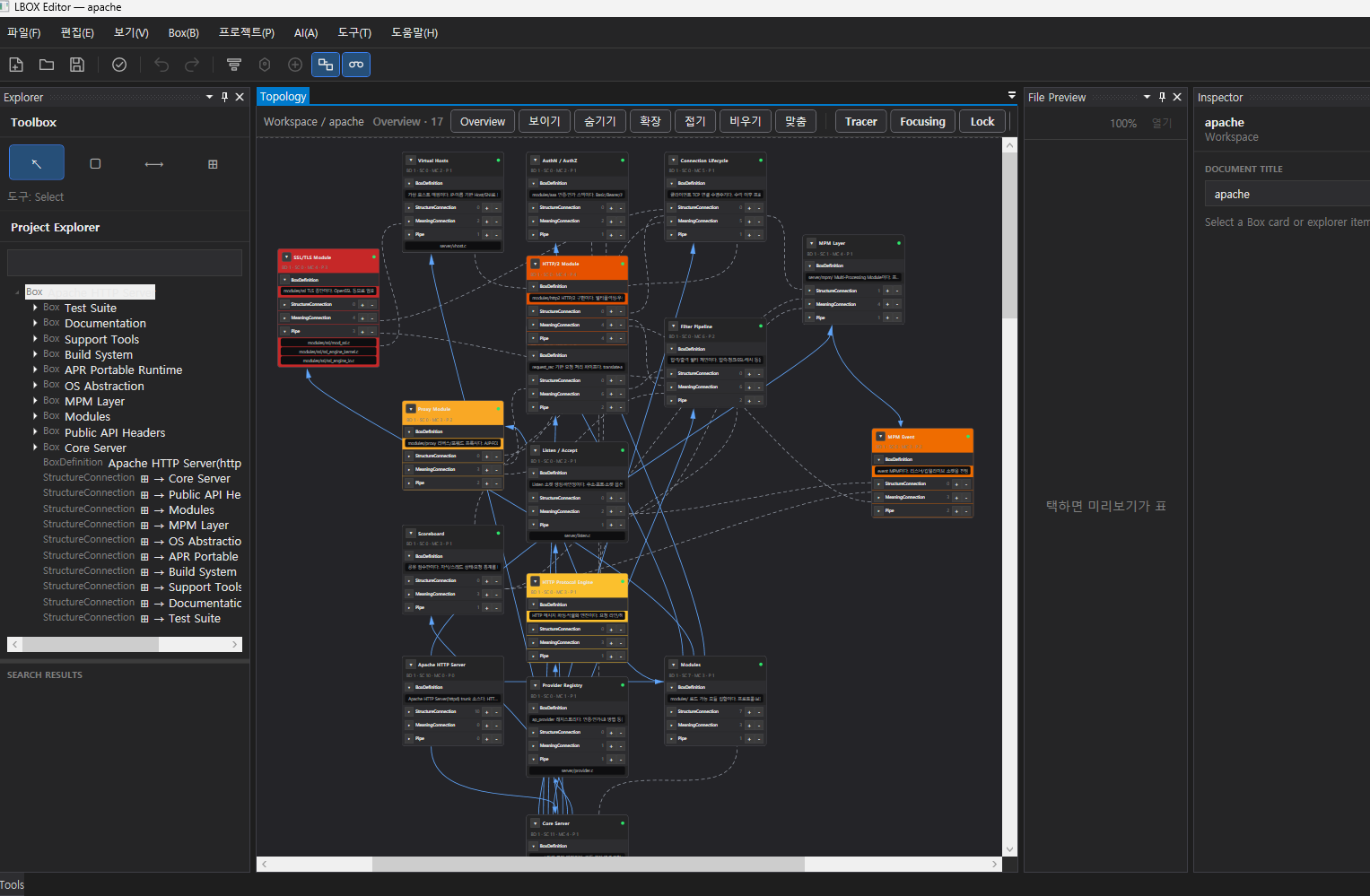The image size is (1370, 896).
Task: Choose the double-arrow connection tool in Toolbox
Action: (154, 164)
